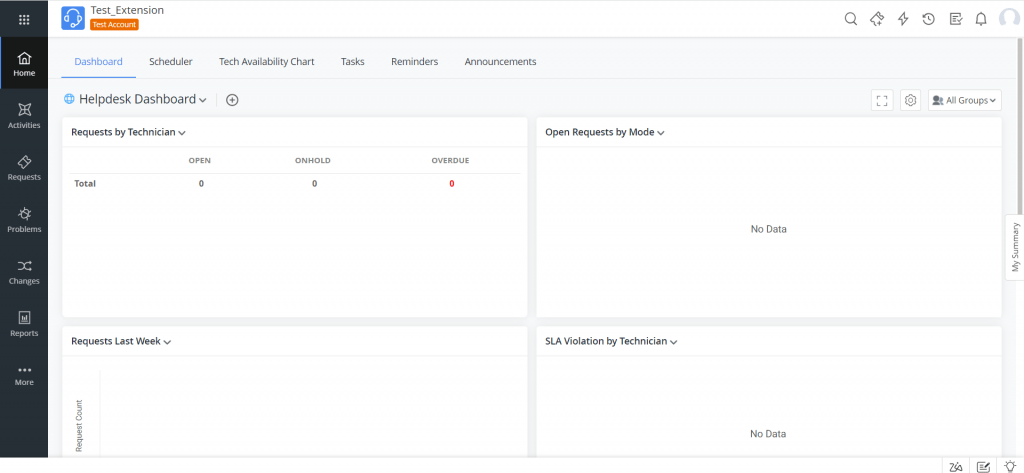The width and height of the screenshot is (1024, 473).
Task: Open Activities in the sidebar
Action: coord(24,116)
